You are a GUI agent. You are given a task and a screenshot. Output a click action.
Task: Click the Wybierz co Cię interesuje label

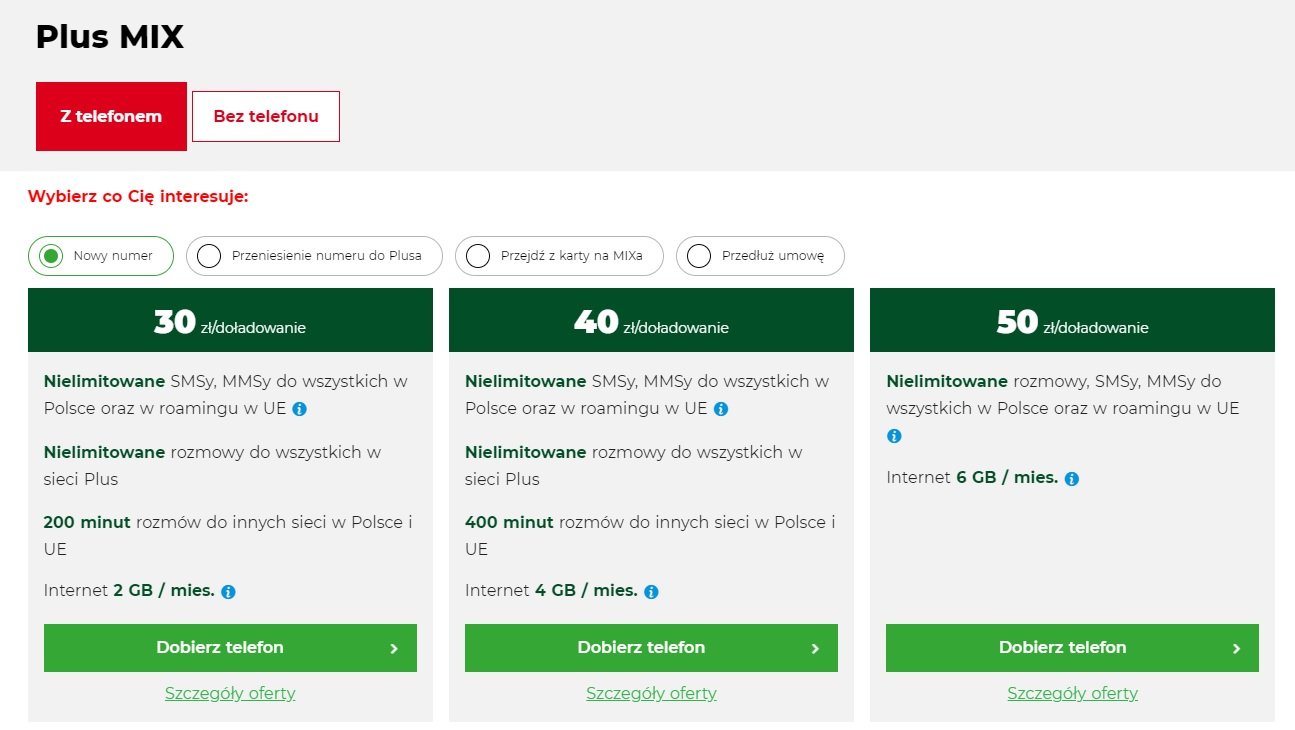[x=138, y=196]
